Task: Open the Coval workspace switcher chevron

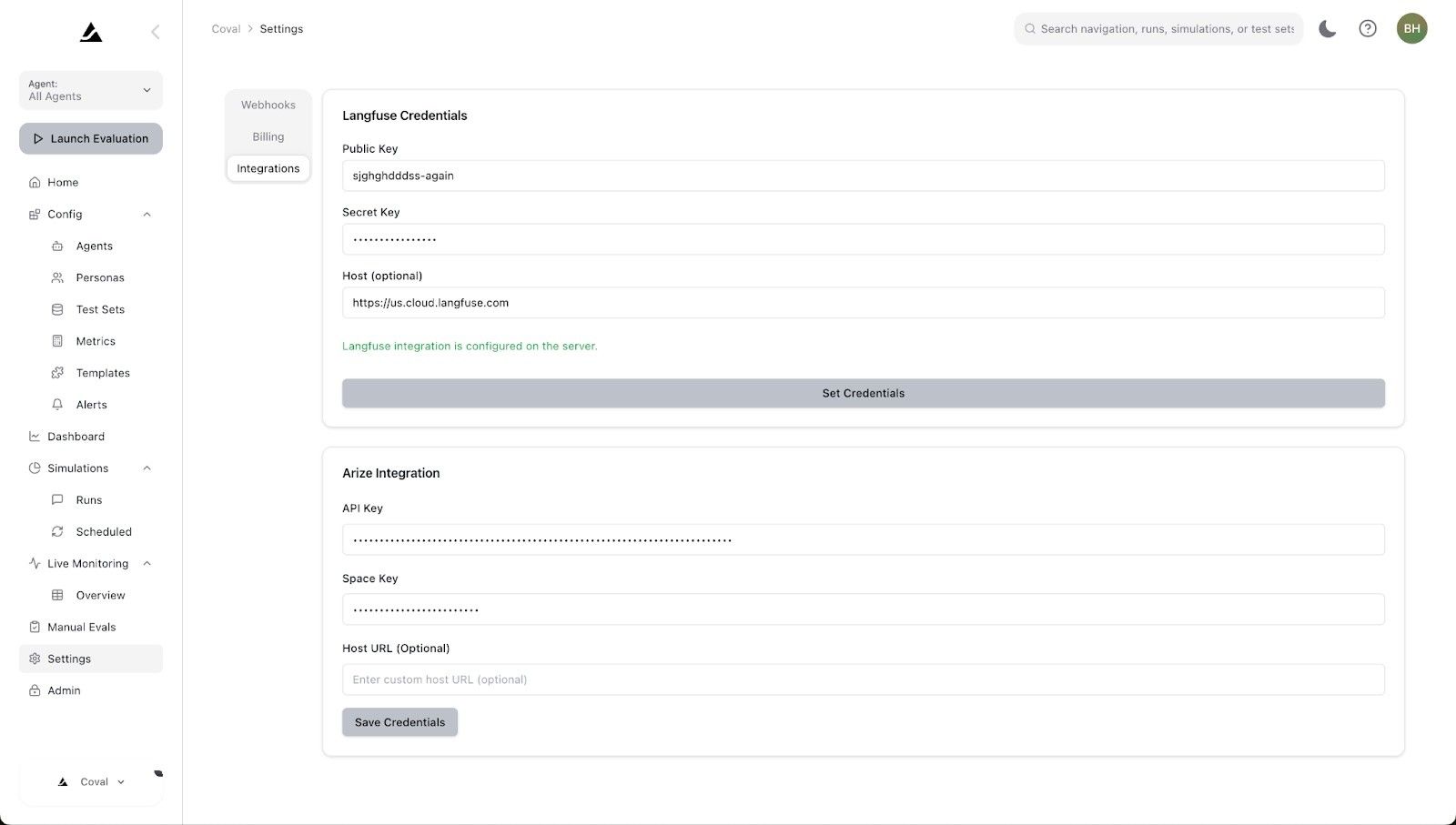Action: [x=121, y=782]
